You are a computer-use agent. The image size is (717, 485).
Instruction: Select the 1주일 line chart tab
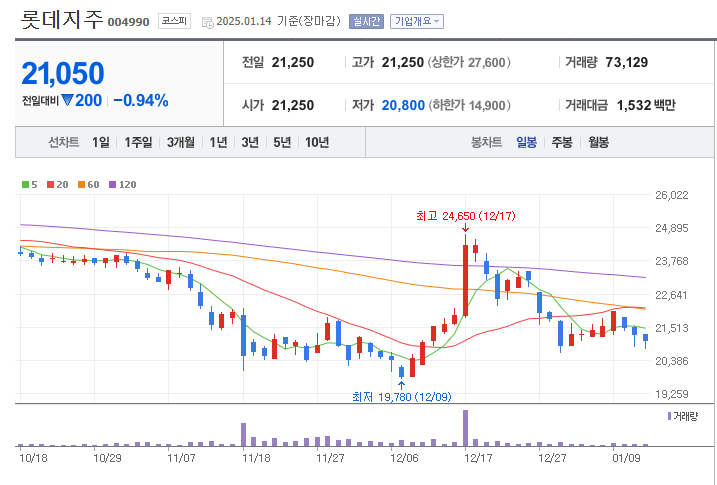point(138,142)
